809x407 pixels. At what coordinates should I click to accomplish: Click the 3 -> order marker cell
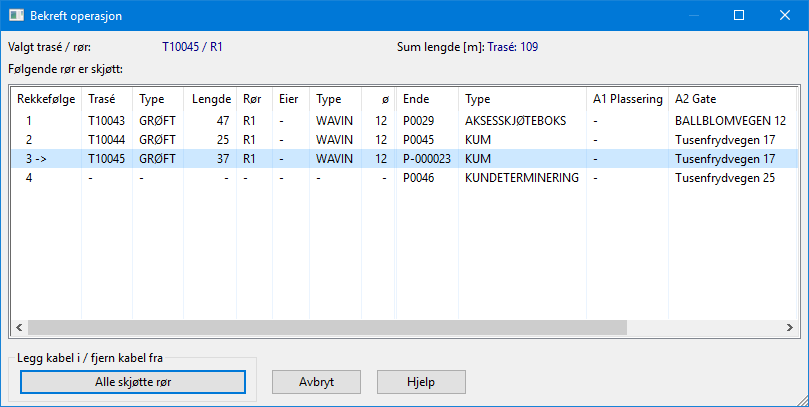[x=36, y=159]
